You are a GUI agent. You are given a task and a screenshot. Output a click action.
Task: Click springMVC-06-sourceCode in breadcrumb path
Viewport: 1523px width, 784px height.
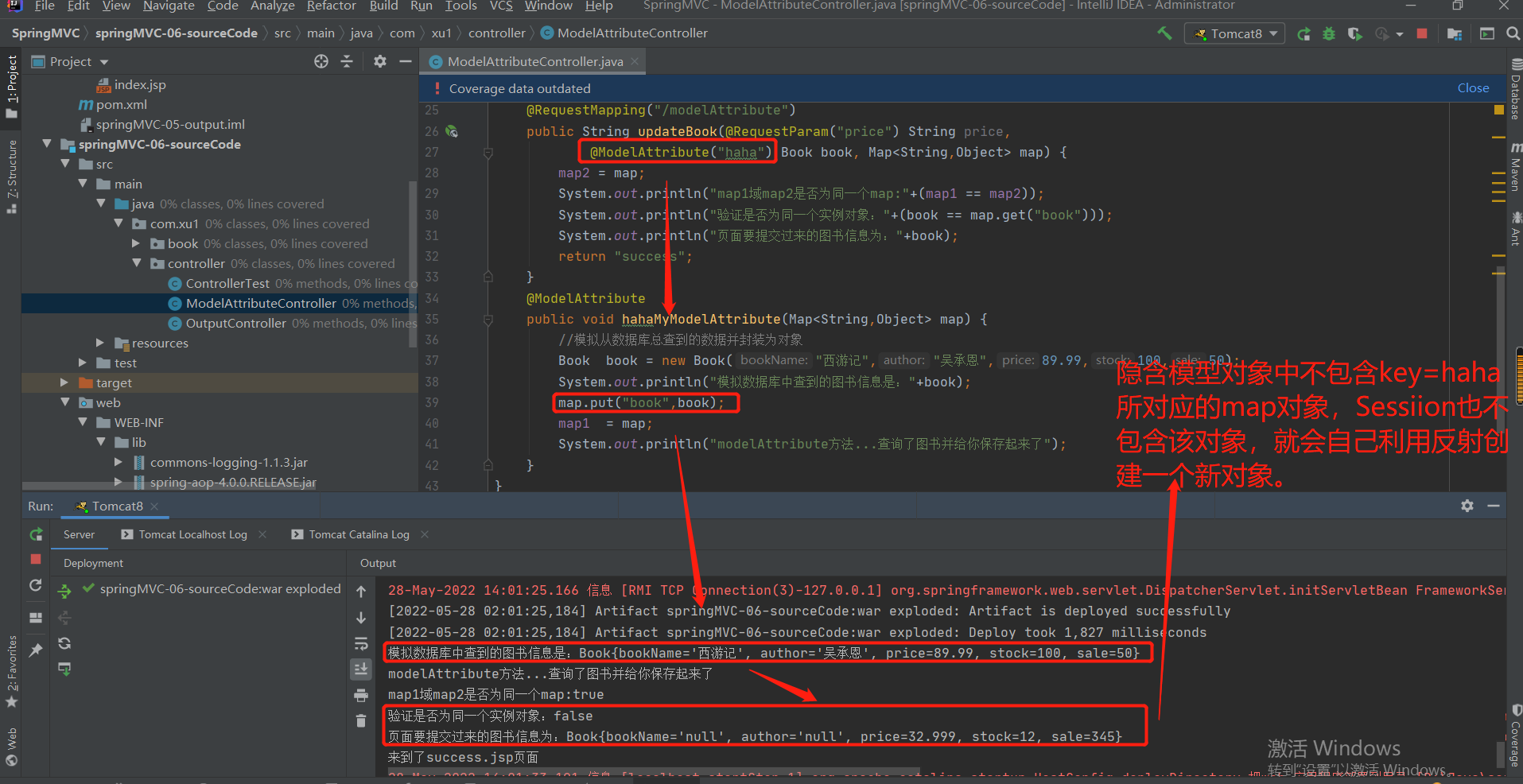tap(177, 33)
